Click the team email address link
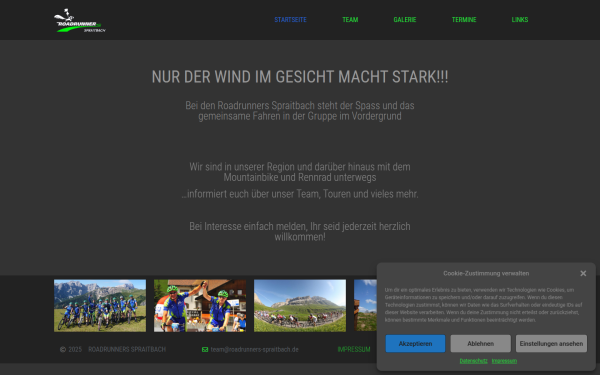The image size is (600, 375). 254,349
